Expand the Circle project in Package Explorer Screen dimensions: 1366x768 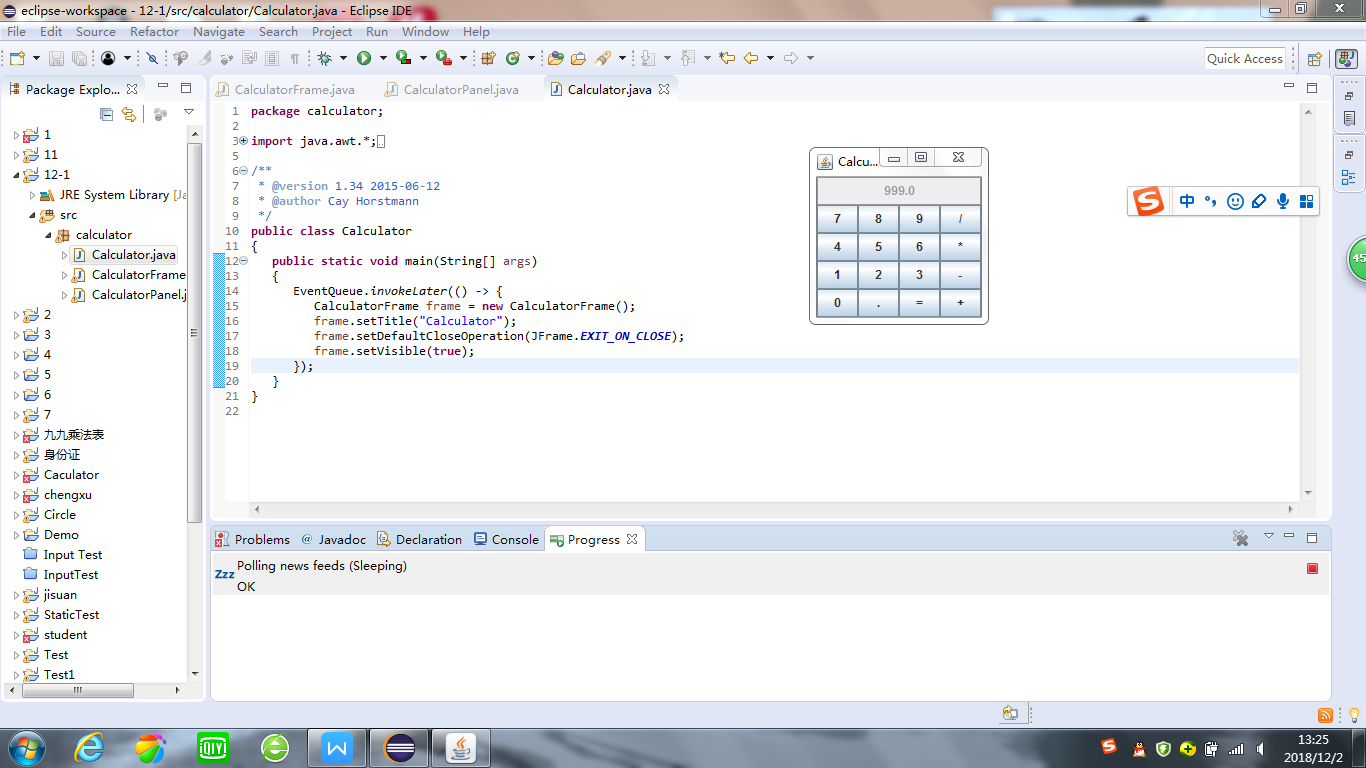[x=17, y=515]
